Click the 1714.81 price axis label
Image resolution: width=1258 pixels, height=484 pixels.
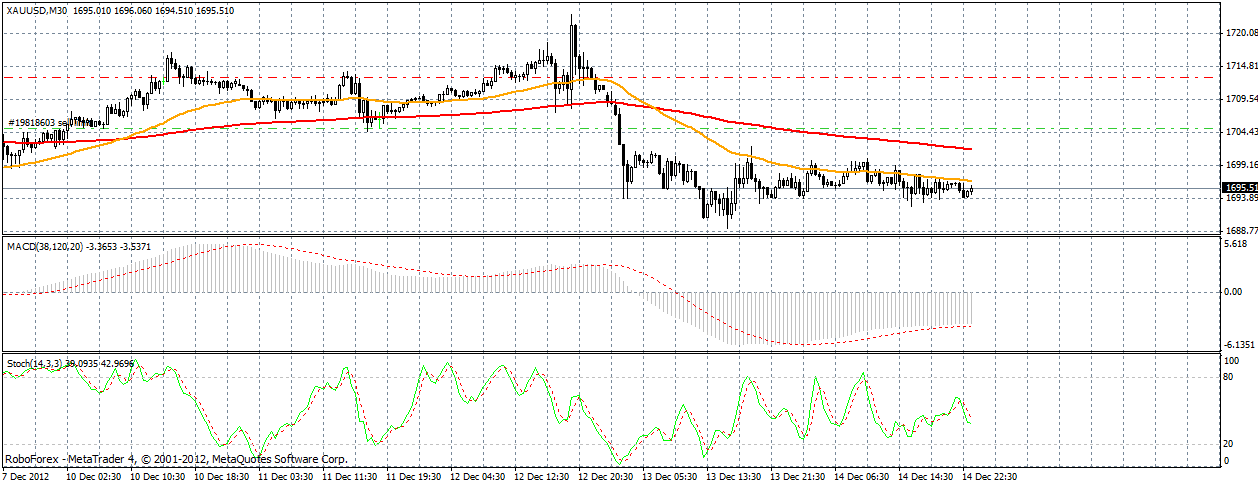1240,66
